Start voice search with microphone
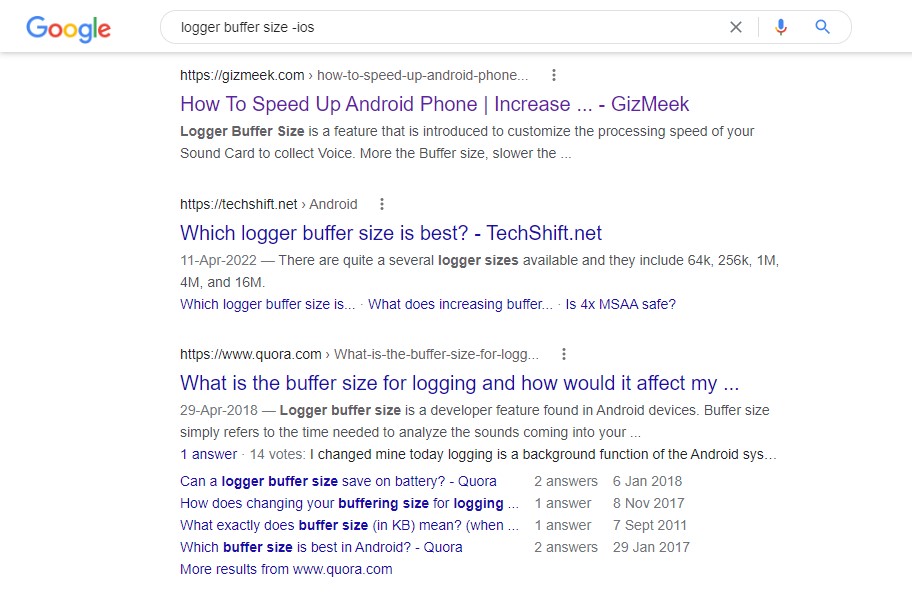Viewport: 912px width, 606px height. (781, 27)
